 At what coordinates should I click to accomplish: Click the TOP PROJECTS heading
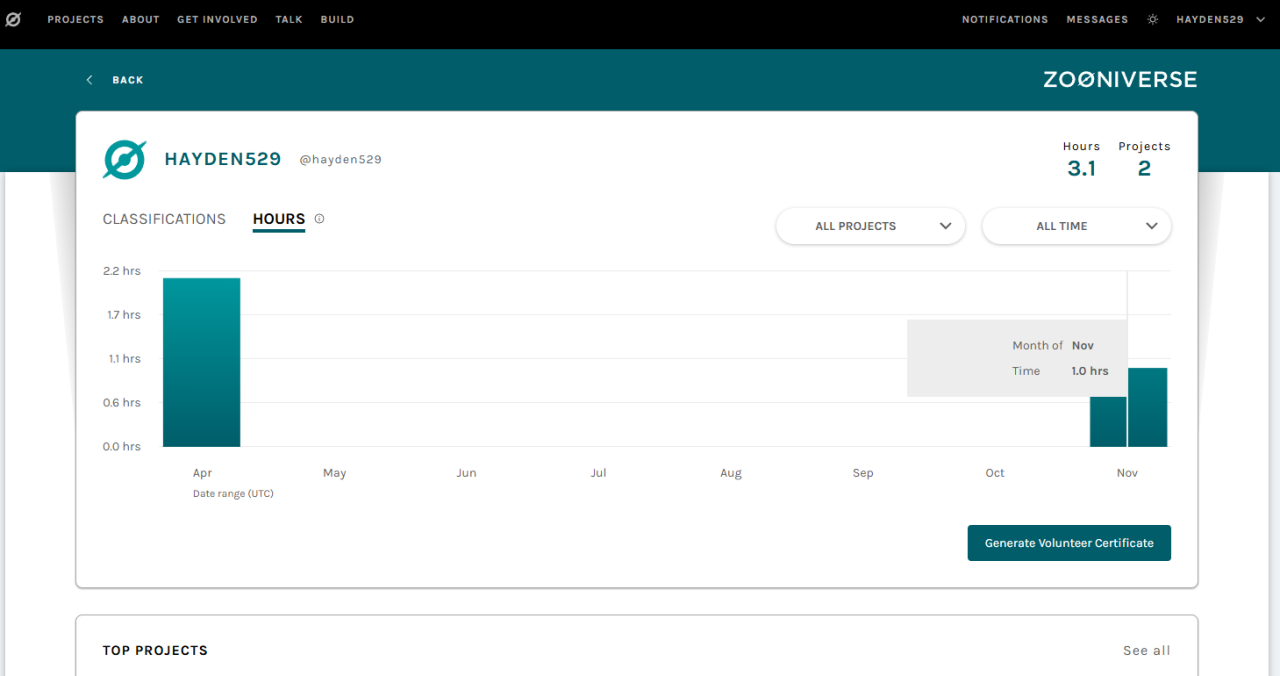(x=155, y=650)
